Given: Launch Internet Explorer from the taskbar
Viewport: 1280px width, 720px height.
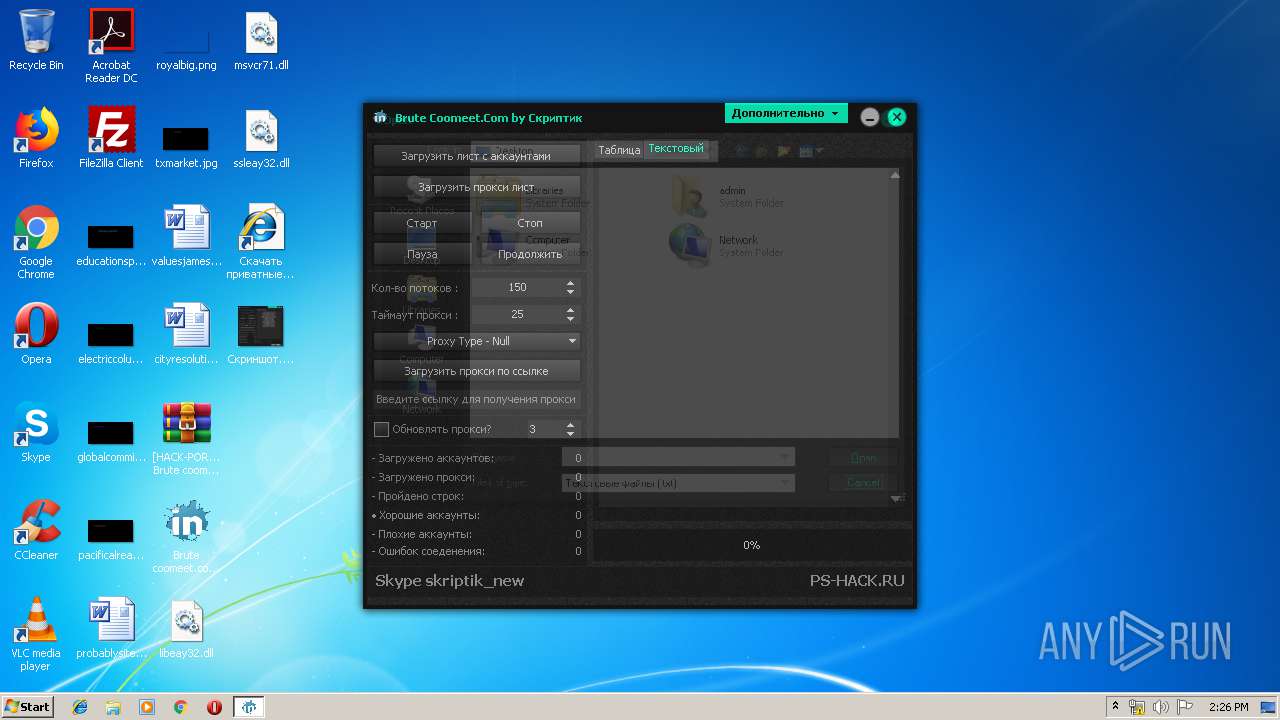Looking at the screenshot, I should [80, 707].
